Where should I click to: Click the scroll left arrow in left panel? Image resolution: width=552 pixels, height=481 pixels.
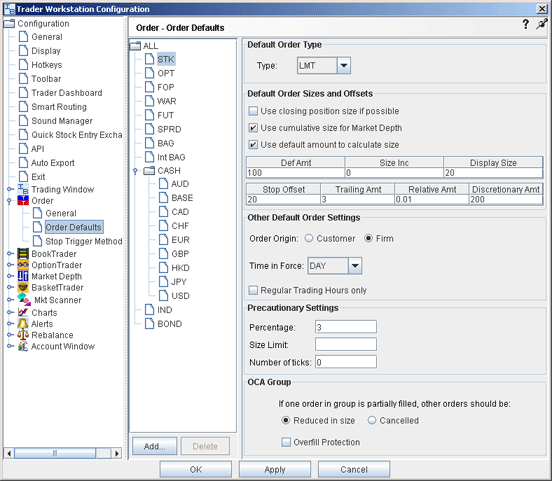tap(9, 453)
